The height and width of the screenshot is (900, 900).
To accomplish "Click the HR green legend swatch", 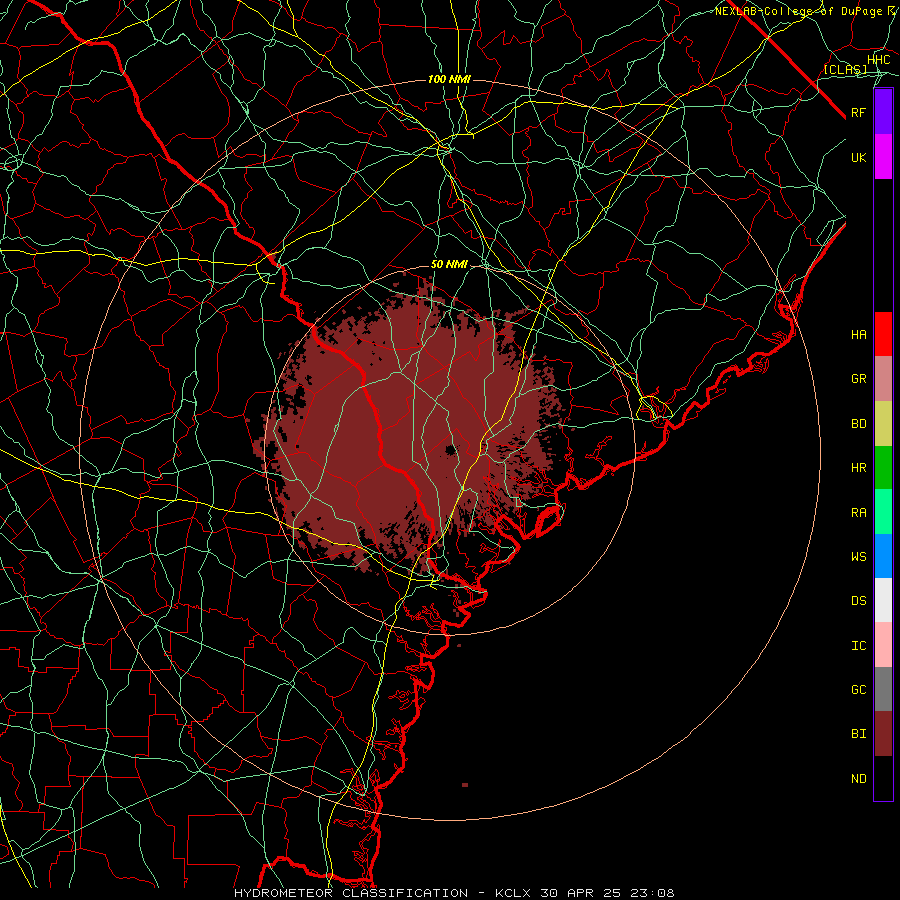I will coord(883,468).
